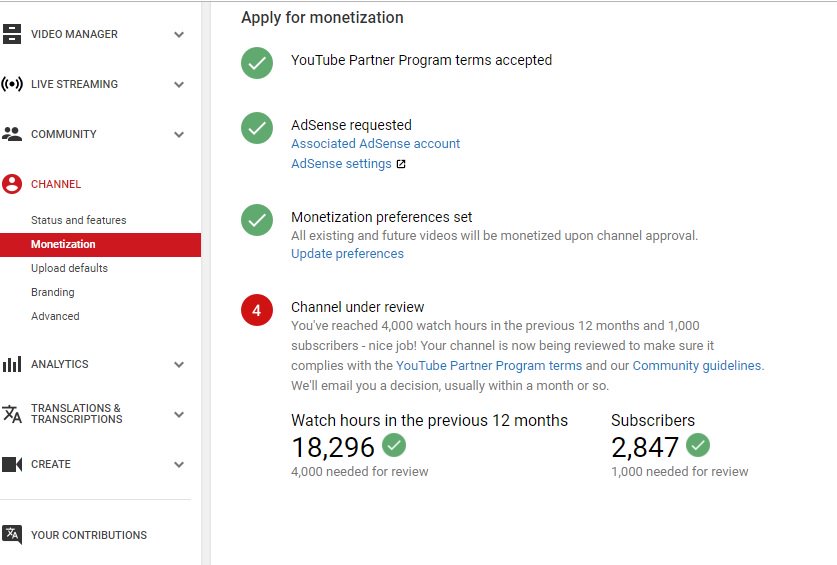Click the Video Manager sidebar icon
Viewport: 837px width, 565px height.
coord(12,34)
